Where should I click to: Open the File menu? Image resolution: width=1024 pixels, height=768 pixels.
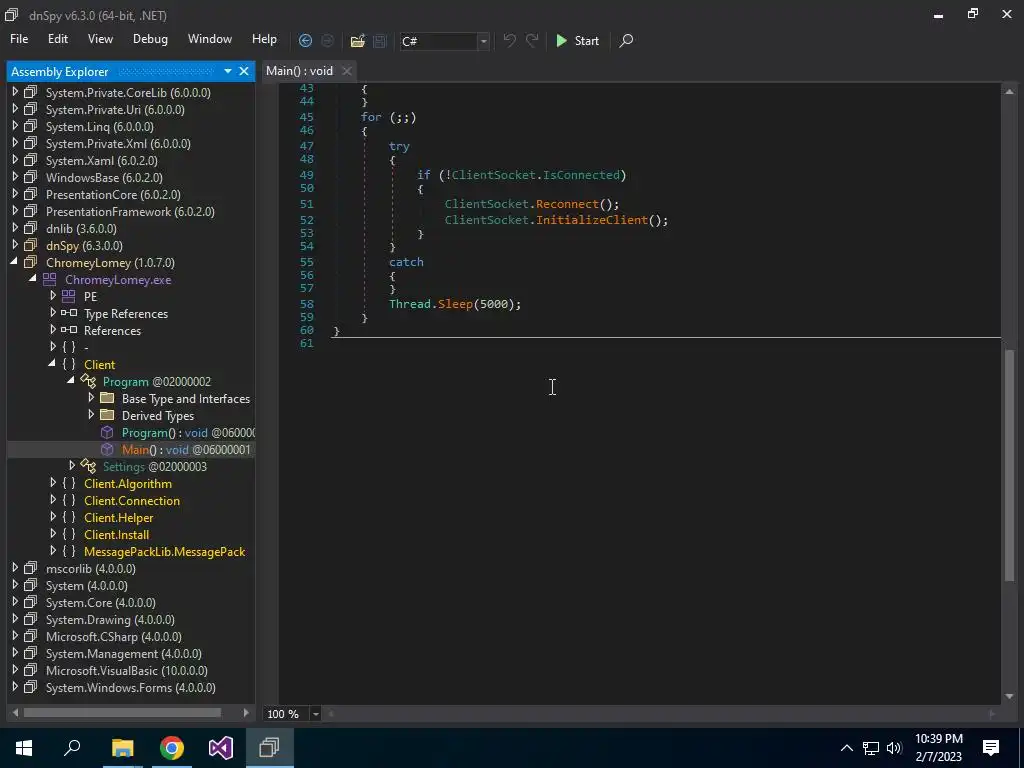19,39
